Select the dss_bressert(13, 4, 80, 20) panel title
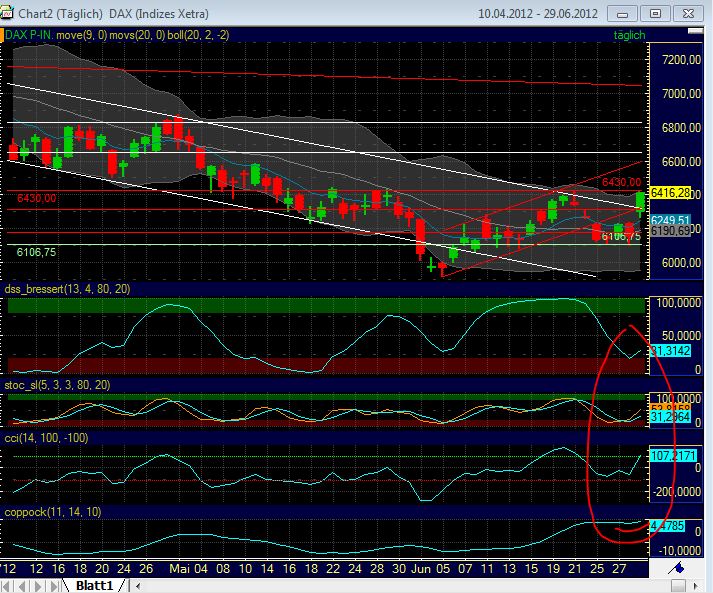The width and height of the screenshot is (713, 593). coord(67,289)
